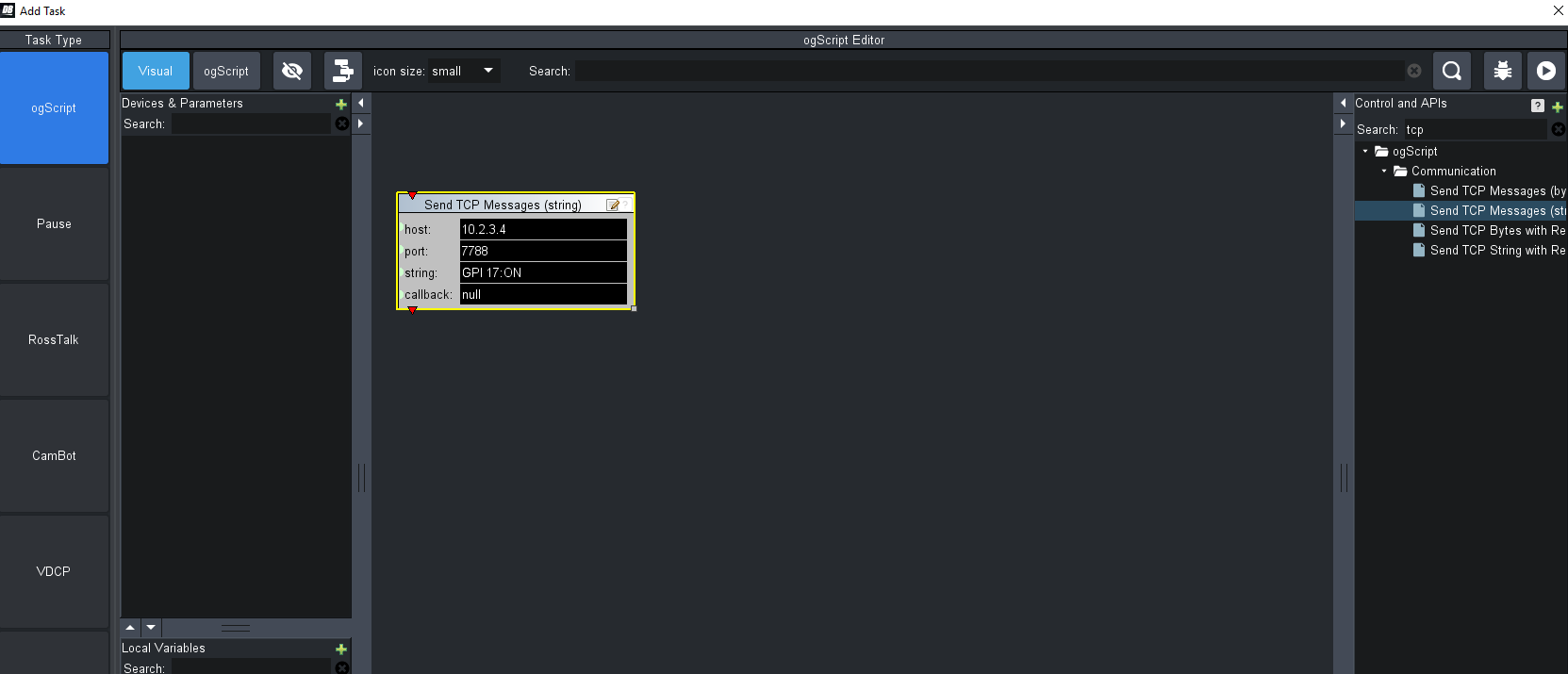Switch to the Visual editor mode
Viewport: 1568px width, 674px height.
click(x=156, y=71)
